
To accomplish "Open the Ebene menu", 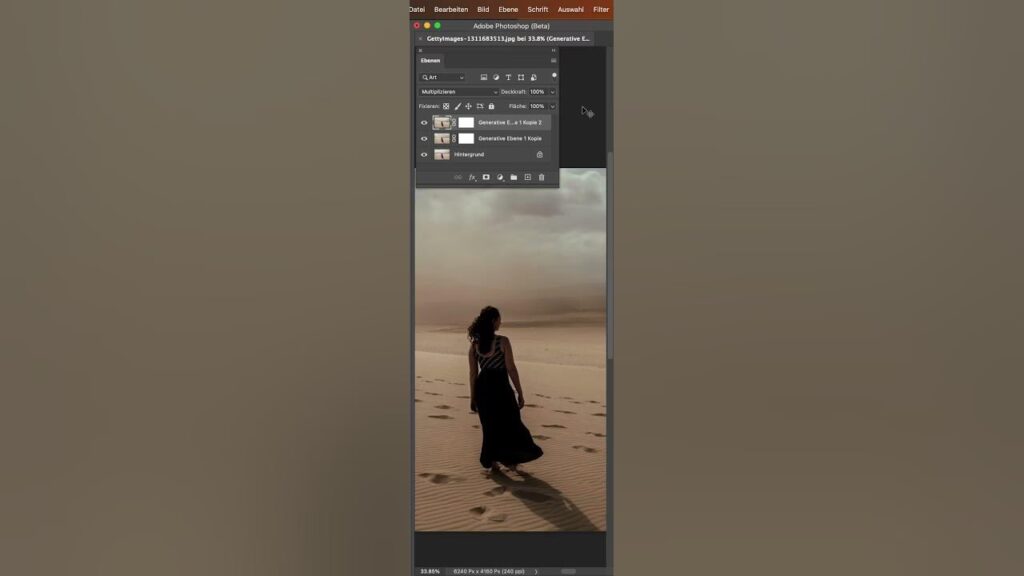I will pyautogui.click(x=509, y=9).
